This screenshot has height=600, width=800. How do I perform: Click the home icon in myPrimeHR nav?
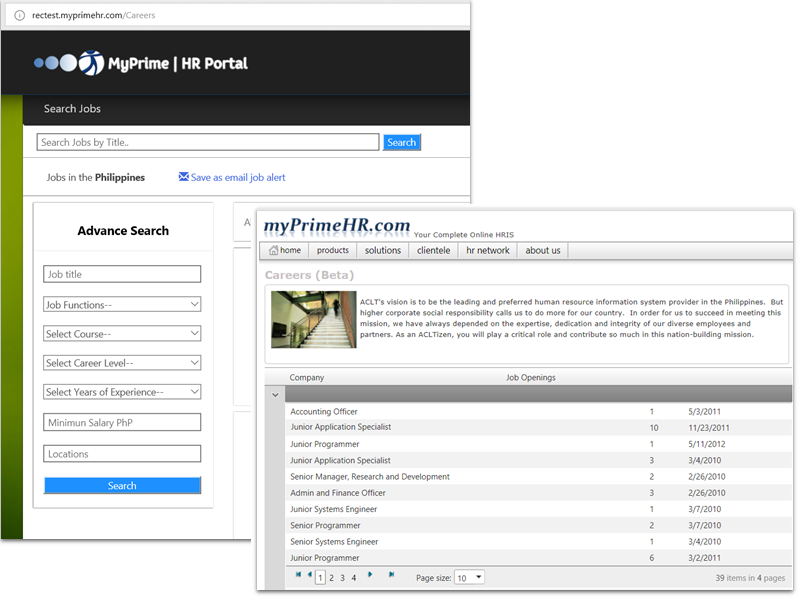[x=273, y=250]
